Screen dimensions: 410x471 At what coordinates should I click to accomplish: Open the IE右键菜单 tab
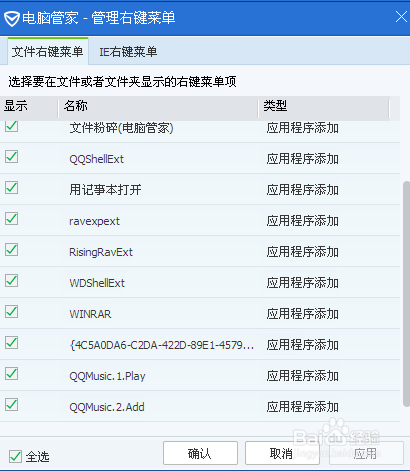tap(128, 52)
